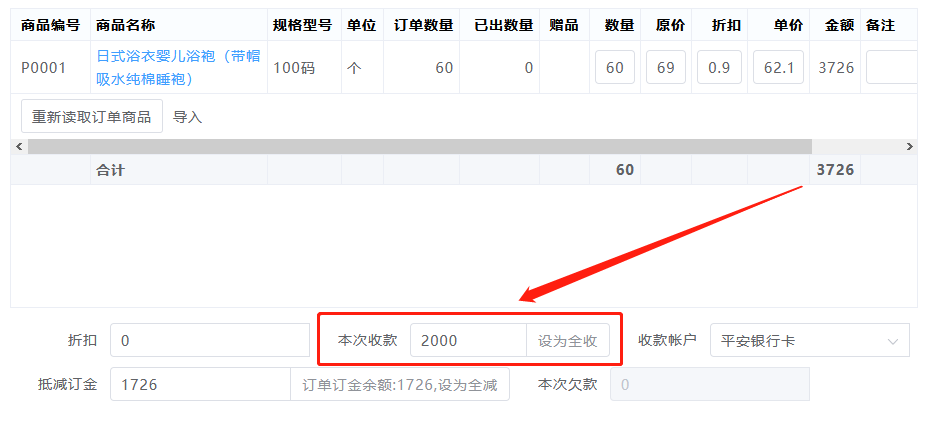Click the 备注 input in the product row

coord(892,68)
